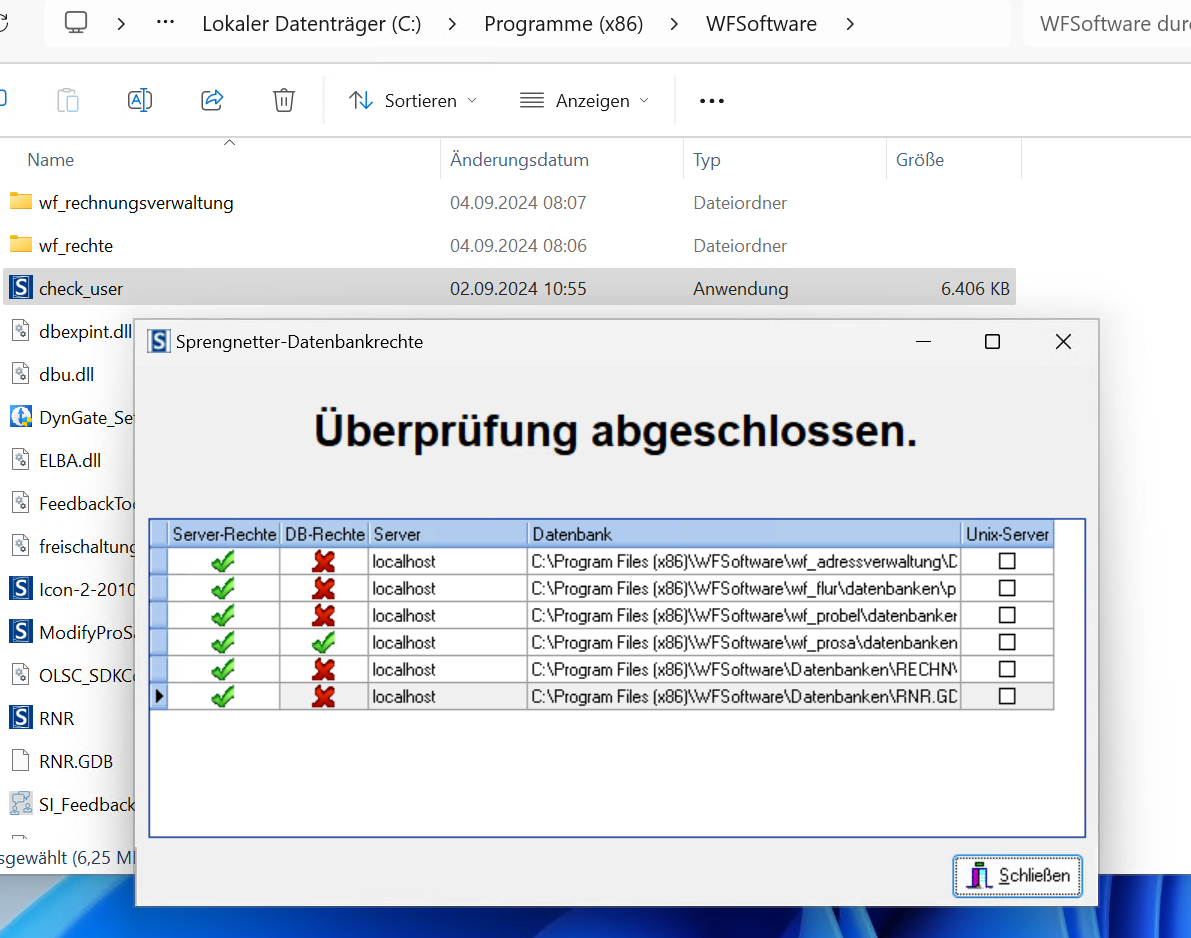Screen dimensions: 1191x938
Task: Click localhost cell in wf_probel row
Action: pyautogui.click(x=447, y=615)
